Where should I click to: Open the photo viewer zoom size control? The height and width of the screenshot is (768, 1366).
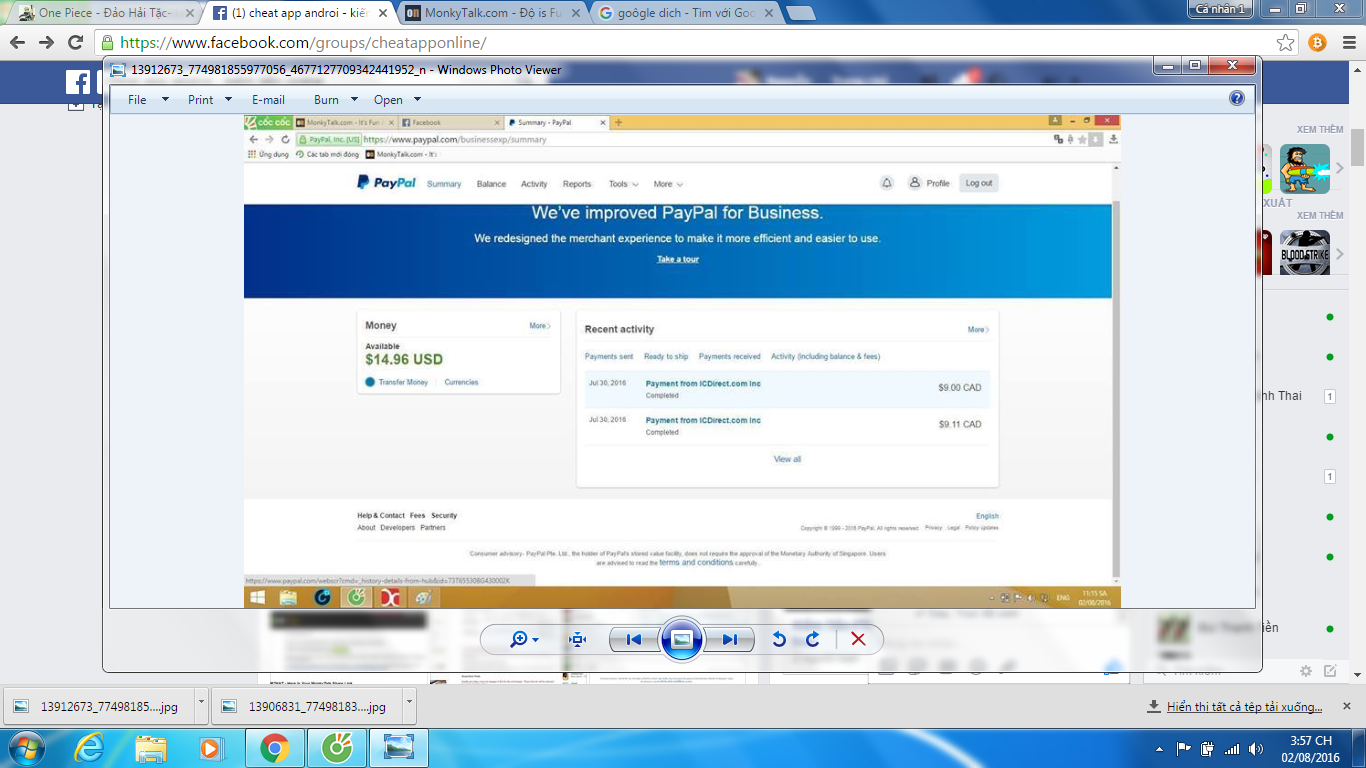click(524, 640)
